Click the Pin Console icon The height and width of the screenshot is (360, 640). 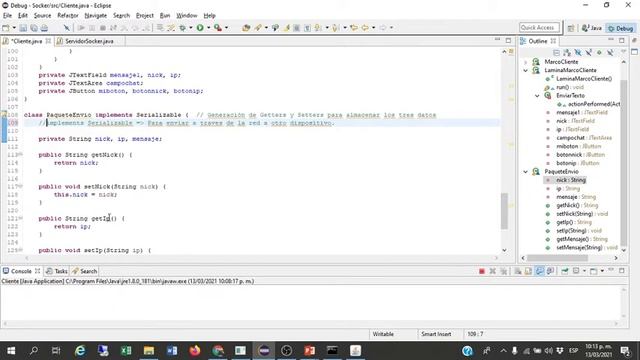(564, 271)
